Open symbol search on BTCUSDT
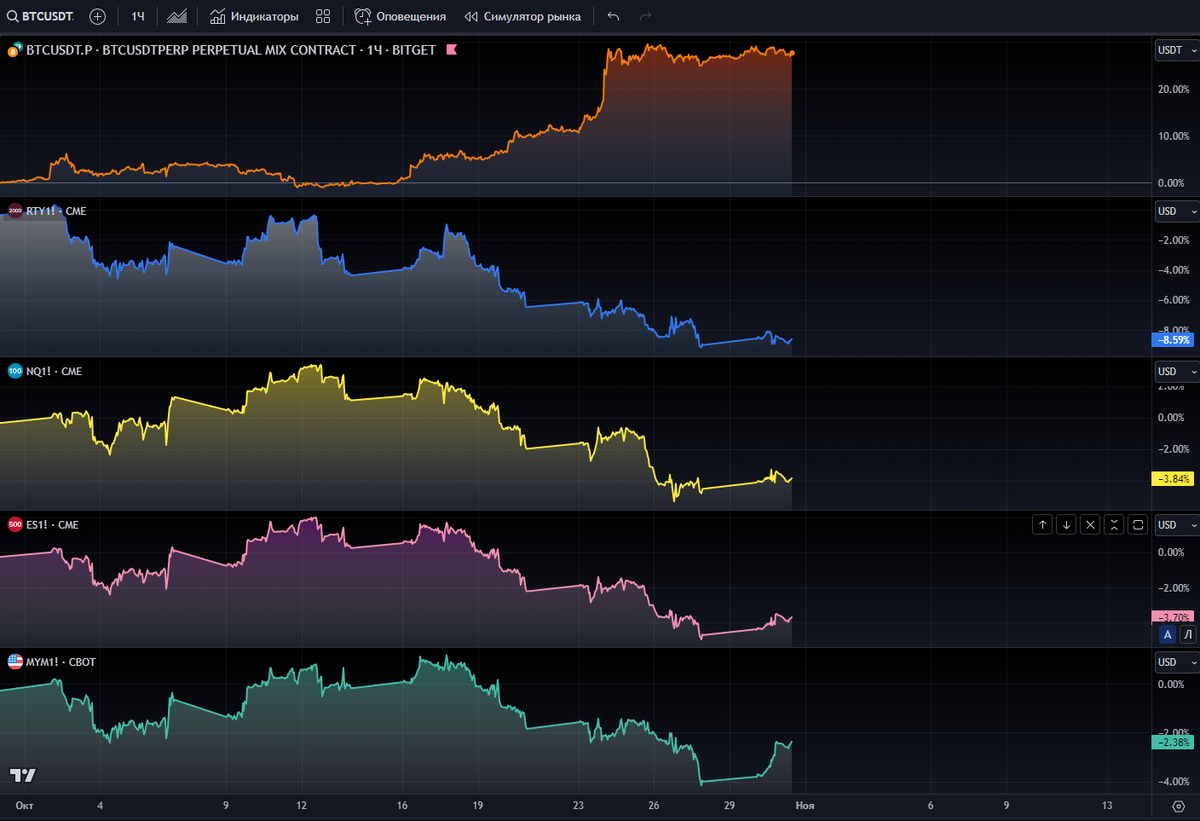The height and width of the screenshot is (821, 1200). click(40, 17)
